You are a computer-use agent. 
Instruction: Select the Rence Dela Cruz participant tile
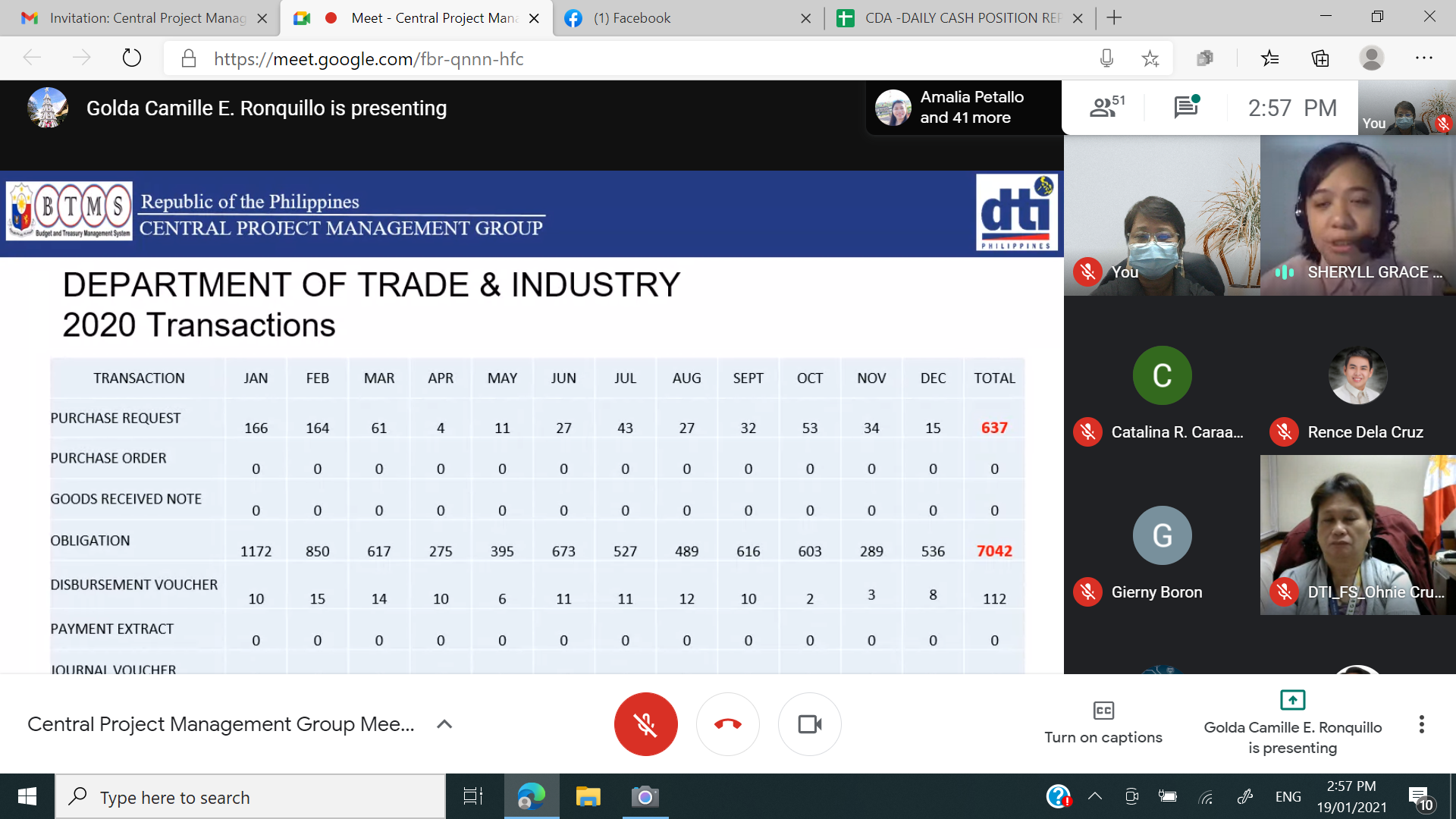1358,375
